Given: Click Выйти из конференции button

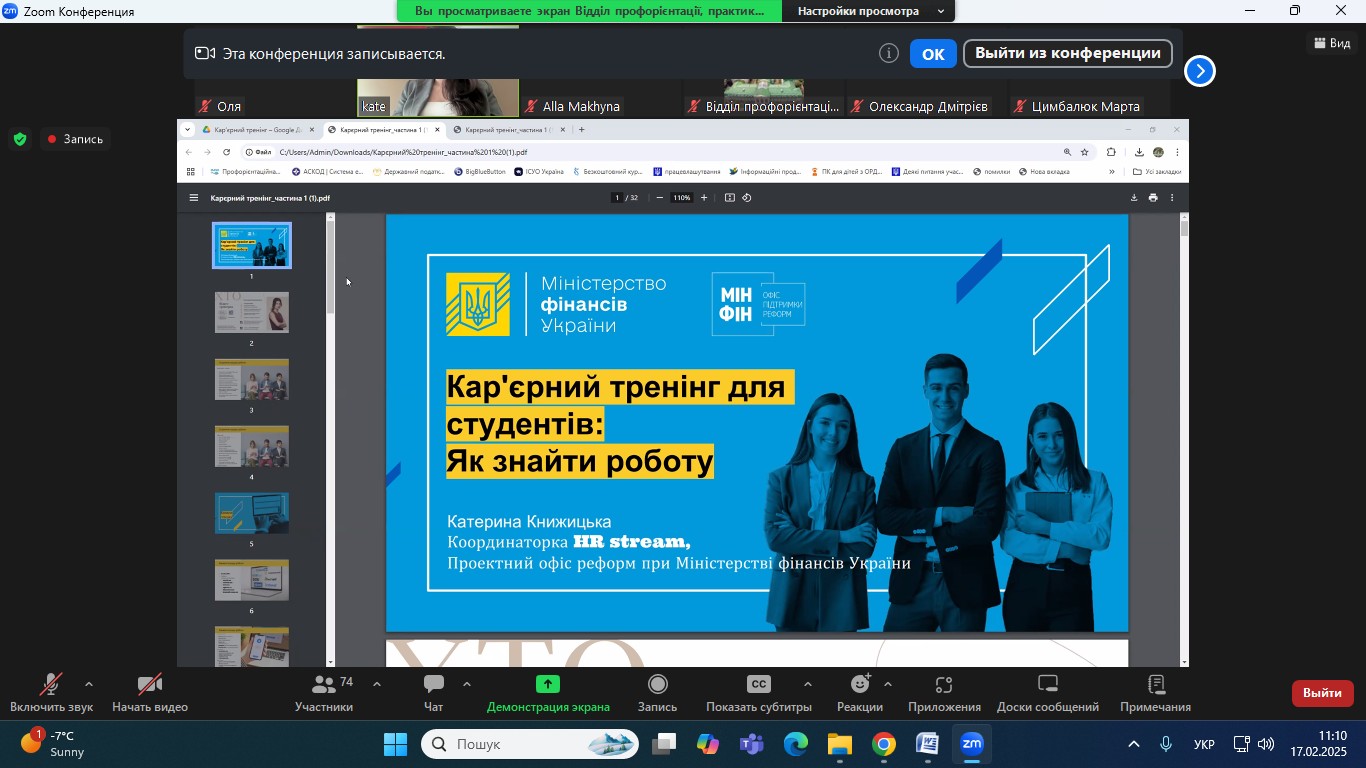Looking at the screenshot, I should [x=1067, y=54].
